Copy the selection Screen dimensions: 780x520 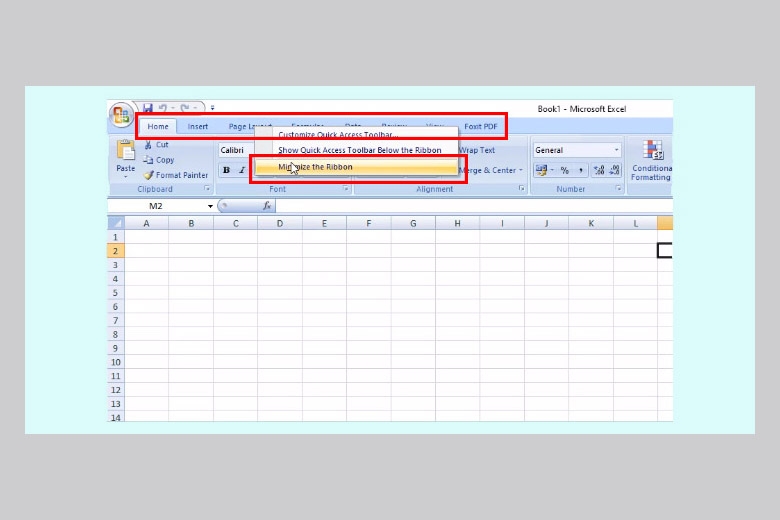click(x=159, y=160)
